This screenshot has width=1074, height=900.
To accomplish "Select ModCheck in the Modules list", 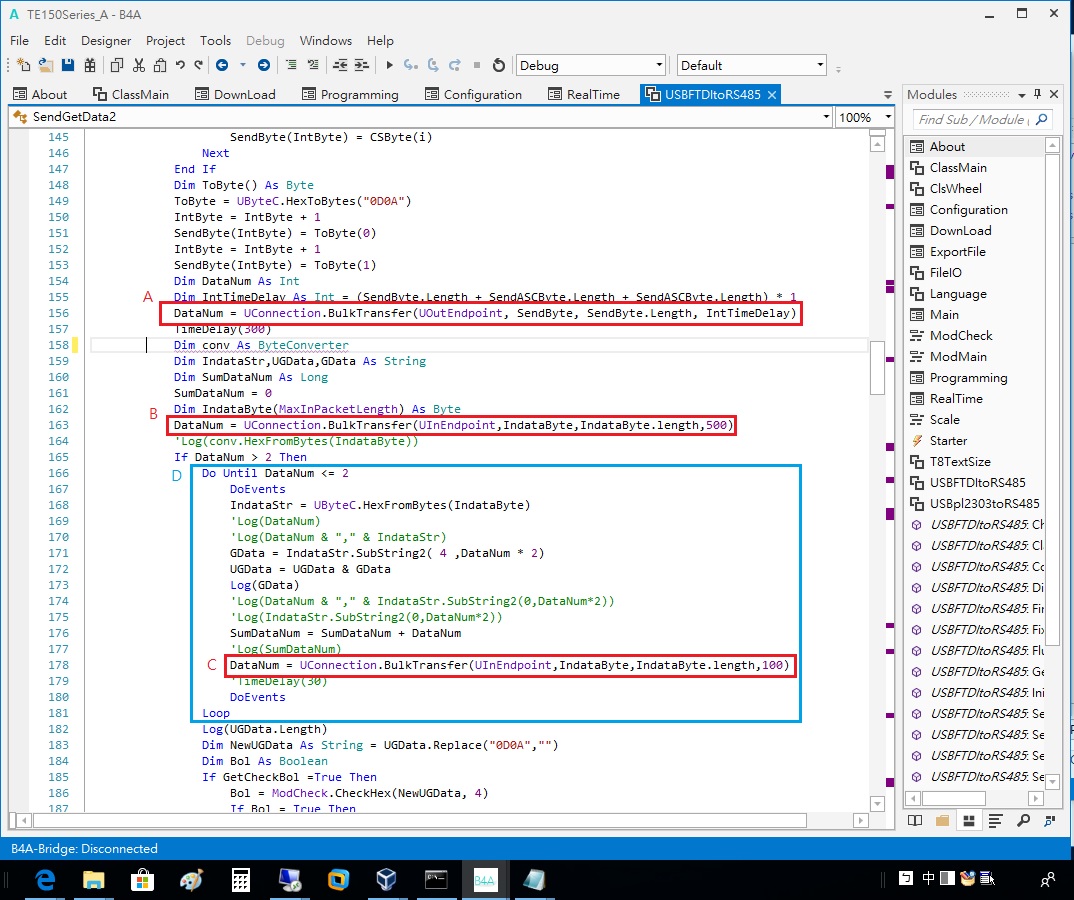I will pyautogui.click(x=961, y=336).
